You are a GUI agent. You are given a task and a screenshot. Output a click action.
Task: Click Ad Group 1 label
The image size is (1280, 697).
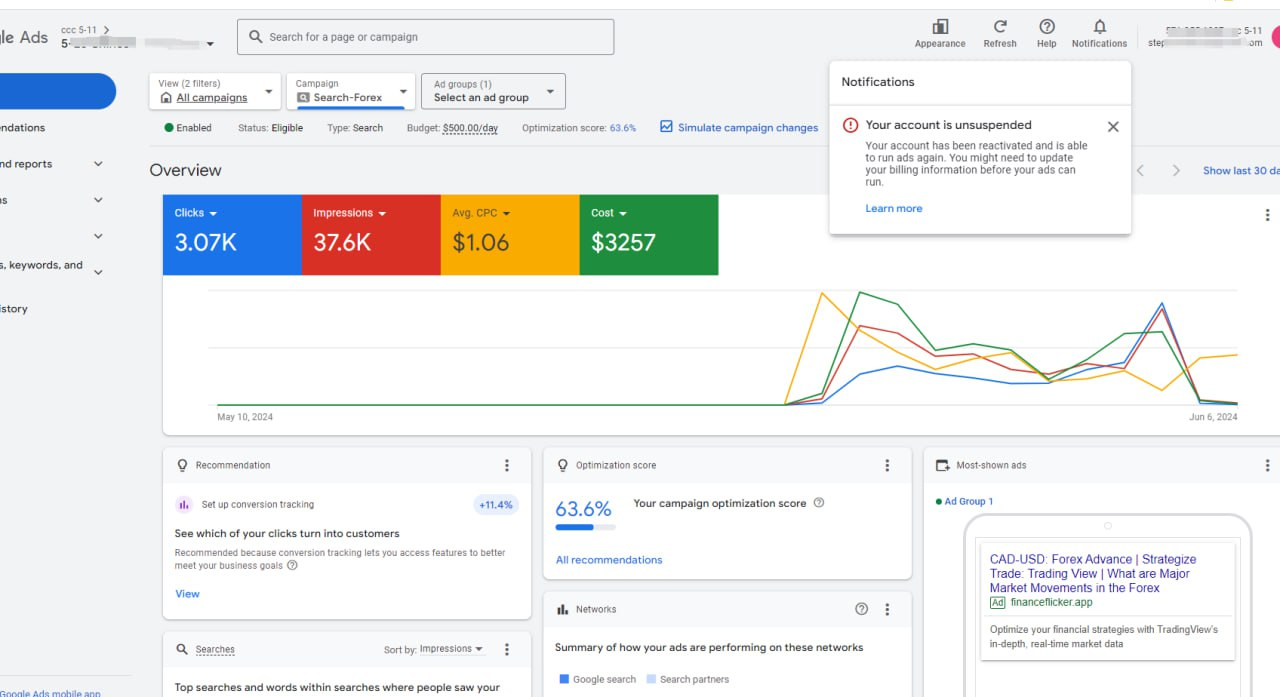pyautogui.click(x=969, y=502)
